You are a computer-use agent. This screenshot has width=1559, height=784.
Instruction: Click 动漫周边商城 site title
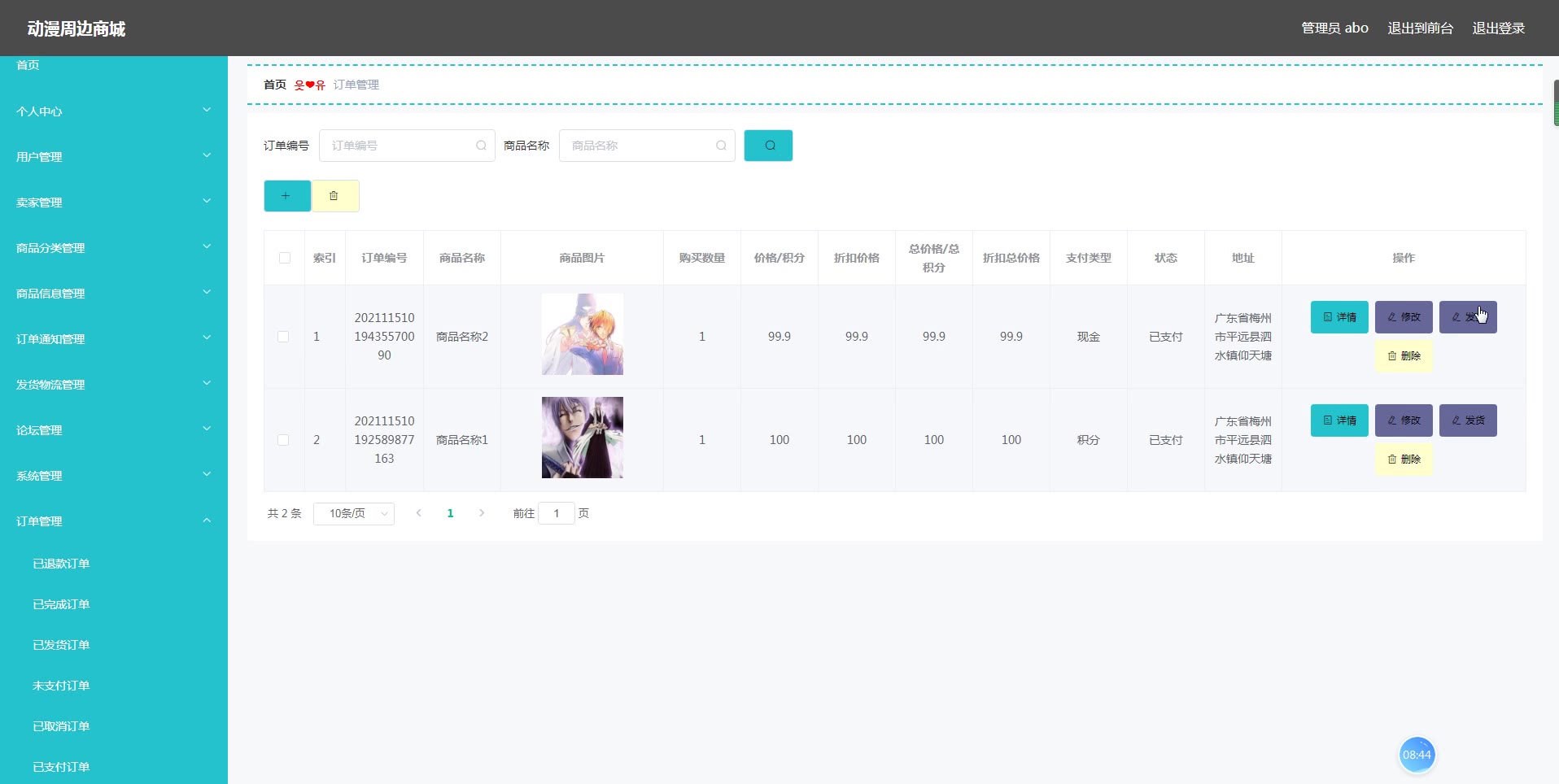pos(76,29)
